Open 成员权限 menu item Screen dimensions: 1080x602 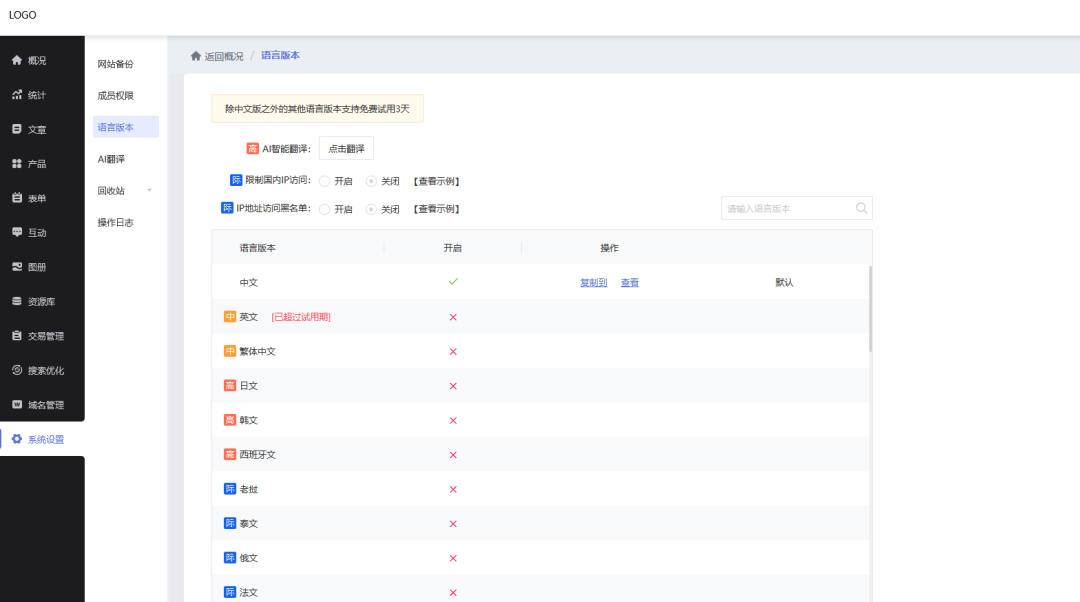click(115, 96)
